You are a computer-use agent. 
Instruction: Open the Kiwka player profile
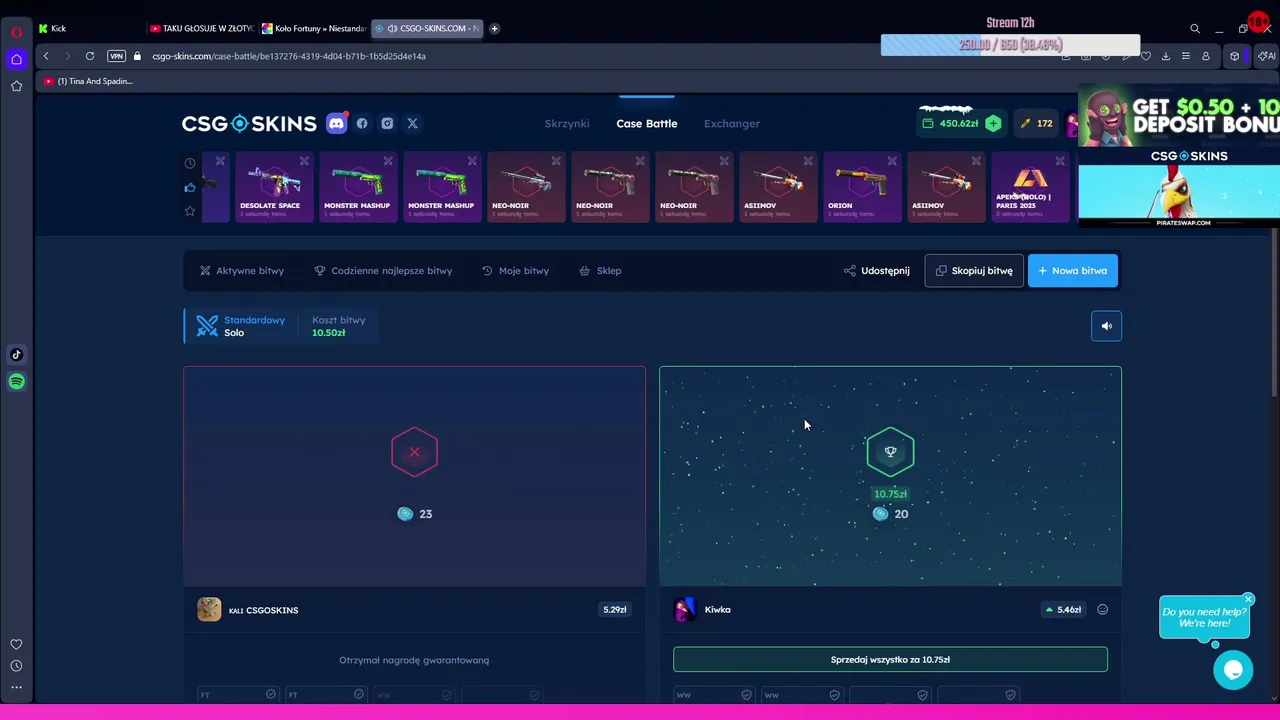click(703, 609)
